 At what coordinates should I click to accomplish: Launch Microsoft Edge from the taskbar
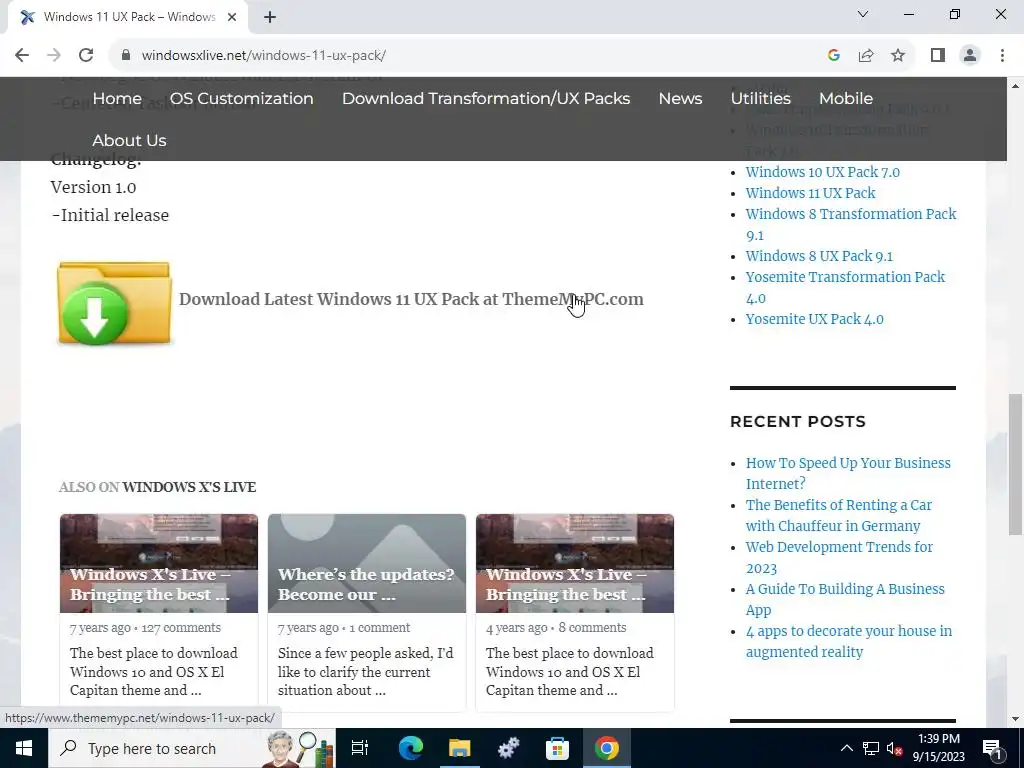(411, 748)
